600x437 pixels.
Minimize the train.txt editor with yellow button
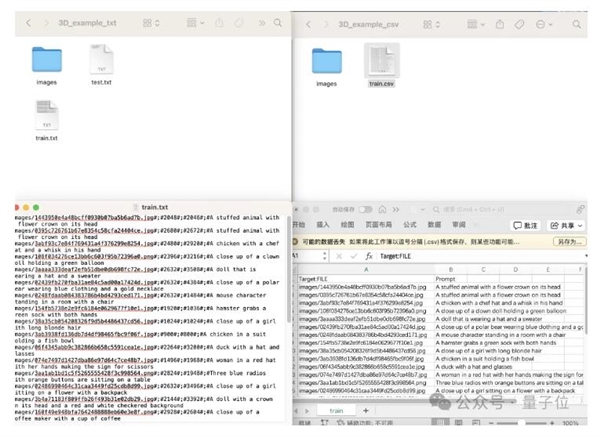coord(26,207)
